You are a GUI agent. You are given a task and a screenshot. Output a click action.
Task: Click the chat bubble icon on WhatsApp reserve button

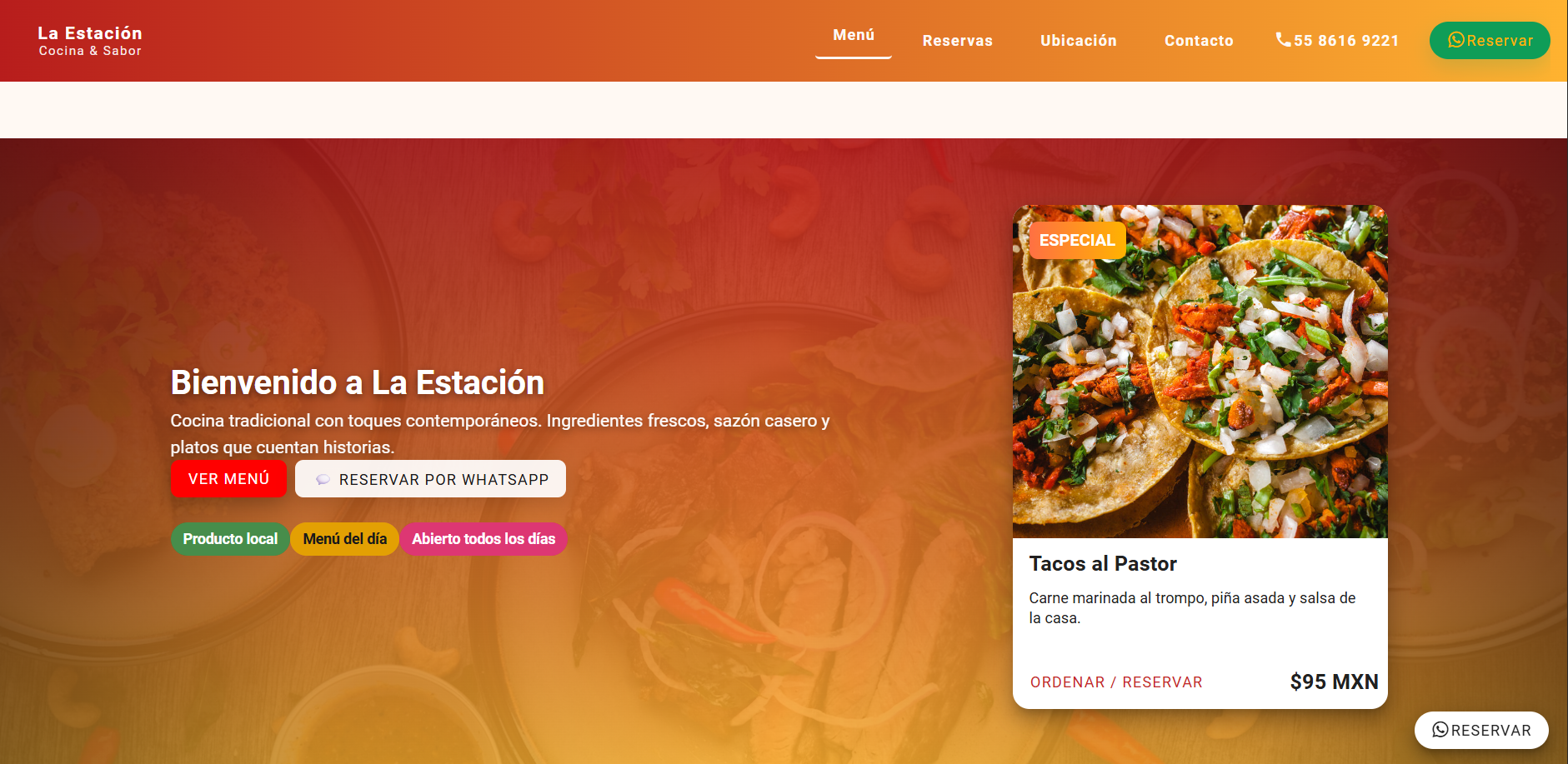coord(323,480)
